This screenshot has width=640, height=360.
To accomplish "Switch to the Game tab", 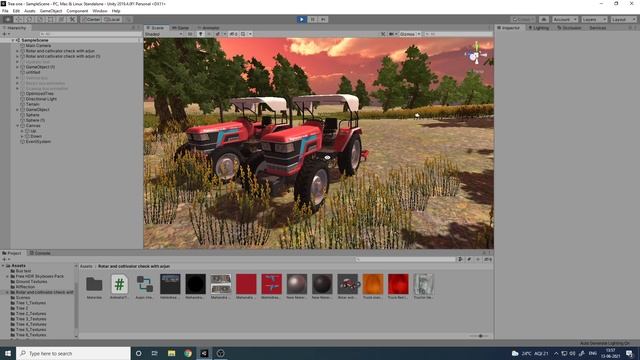I will click(180, 28).
